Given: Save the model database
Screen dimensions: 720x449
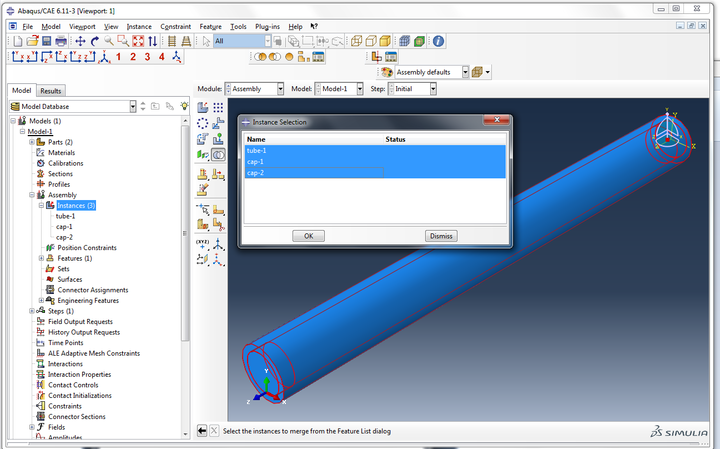Looking at the screenshot, I should click(46, 41).
